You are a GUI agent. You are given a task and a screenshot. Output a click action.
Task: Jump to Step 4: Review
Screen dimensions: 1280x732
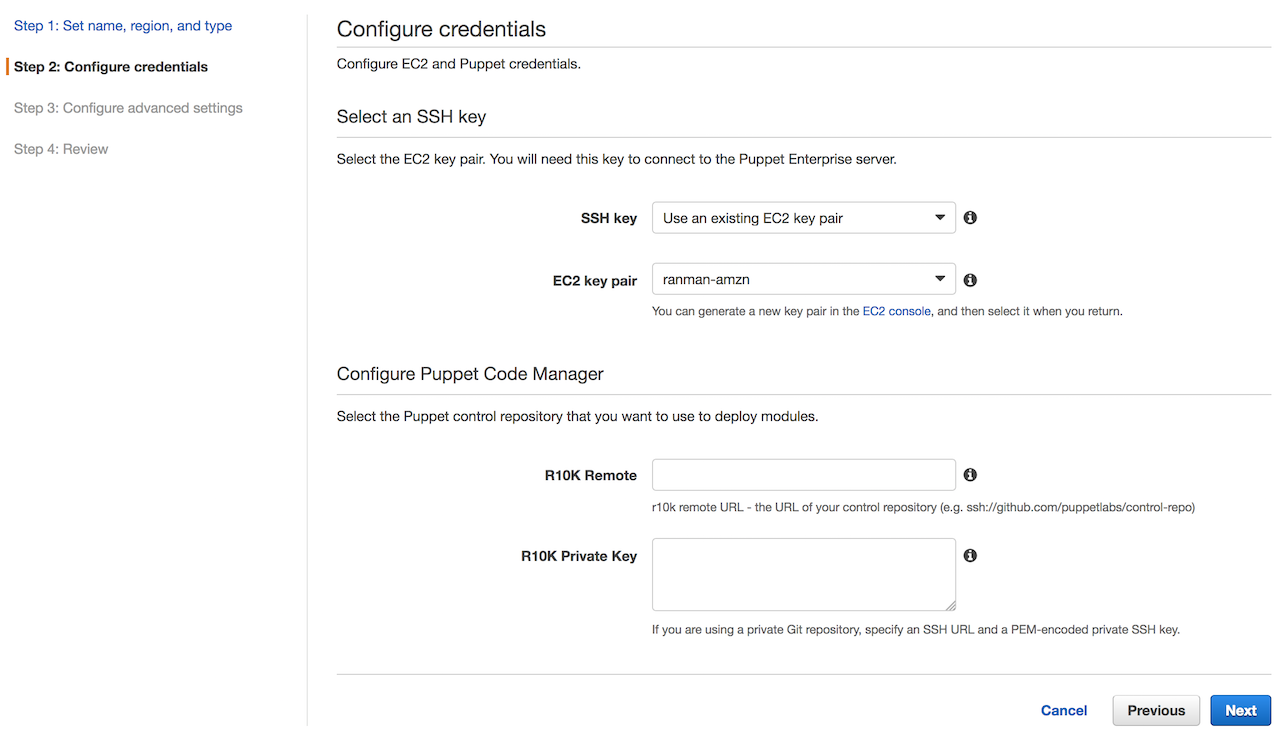61,149
